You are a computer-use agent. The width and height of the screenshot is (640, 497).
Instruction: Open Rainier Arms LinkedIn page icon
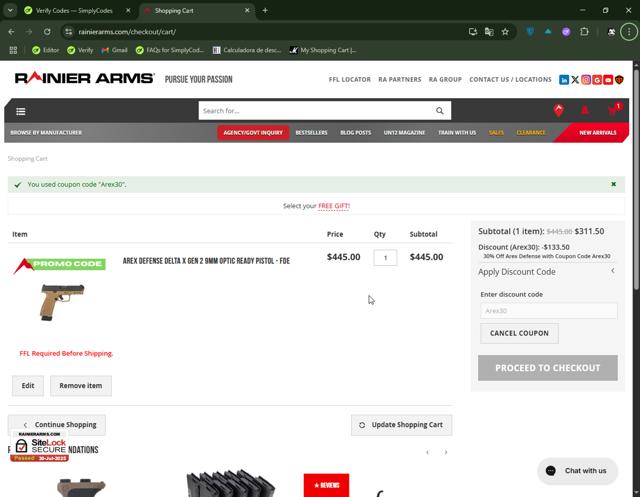point(564,80)
